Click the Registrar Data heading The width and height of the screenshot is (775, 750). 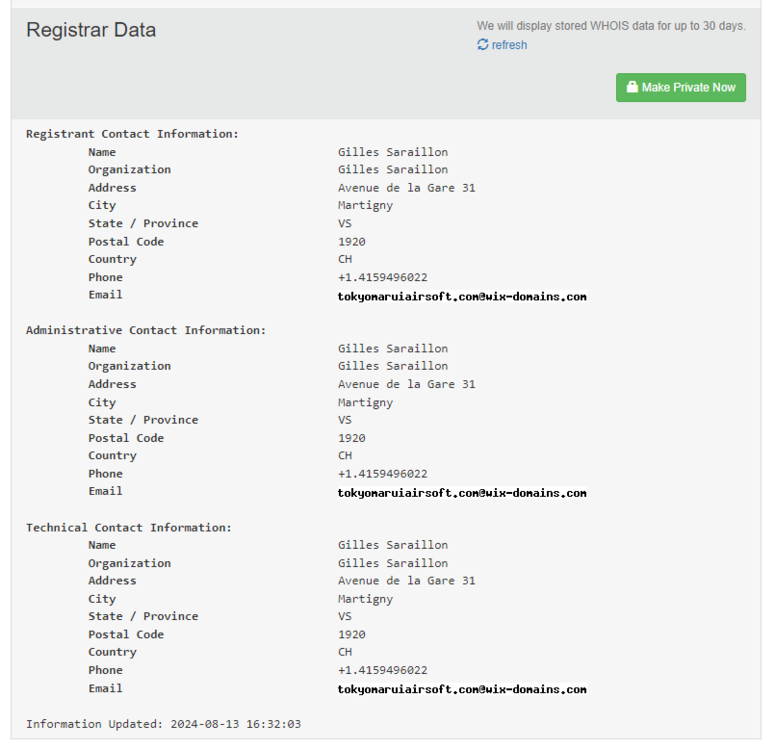(91, 30)
